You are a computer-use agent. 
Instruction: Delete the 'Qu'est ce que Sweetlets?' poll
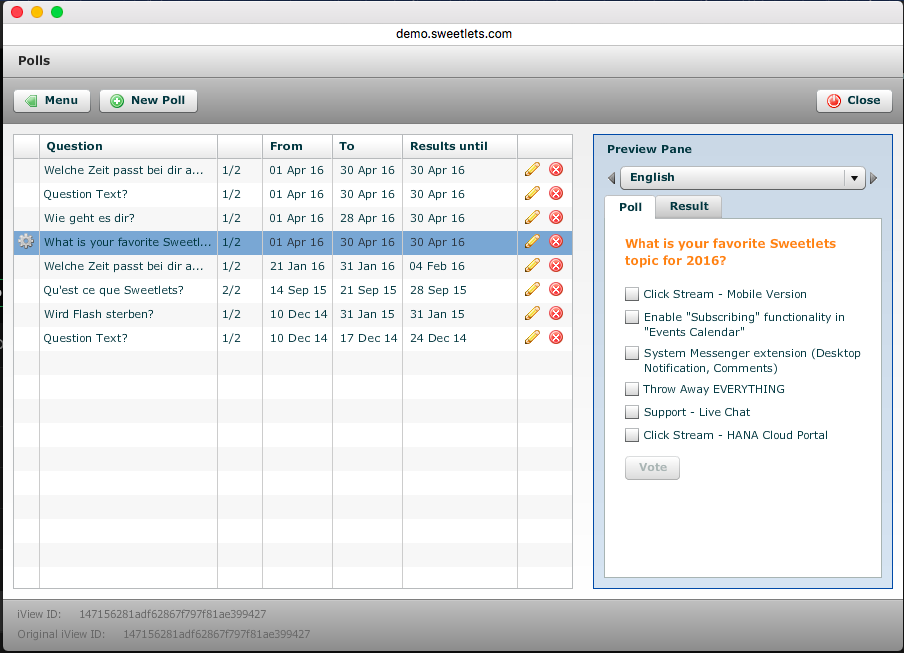coord(556,289)
